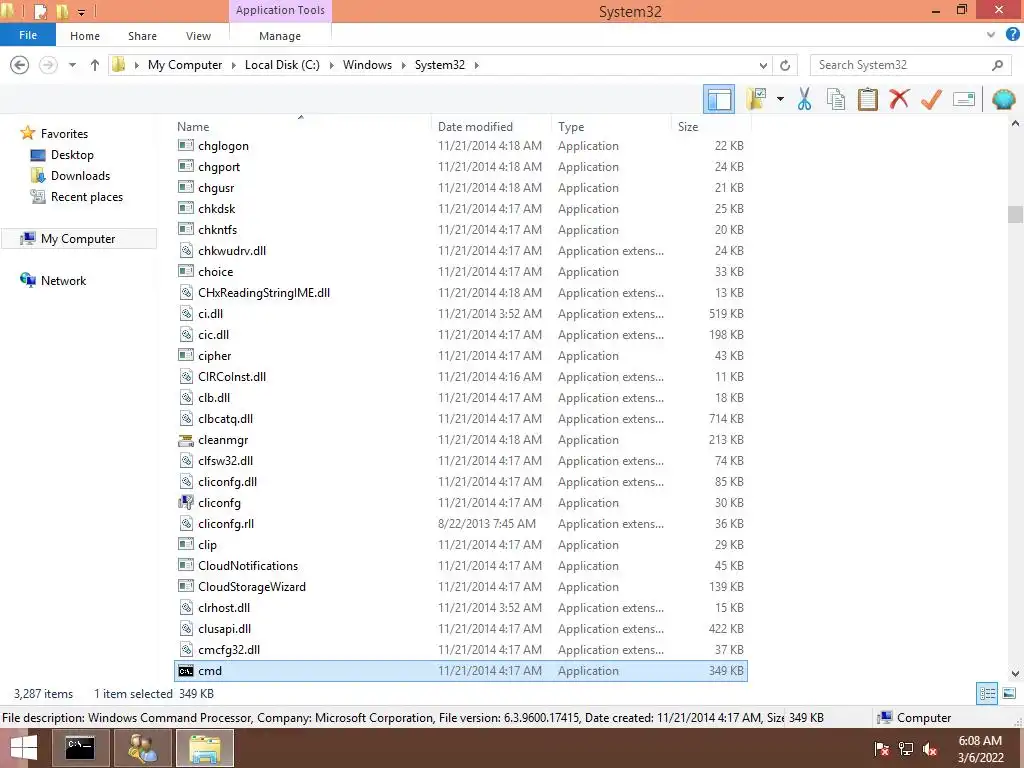Select My Computer in the navigation pane
The image size is (1024, 768).
[78, 238]
